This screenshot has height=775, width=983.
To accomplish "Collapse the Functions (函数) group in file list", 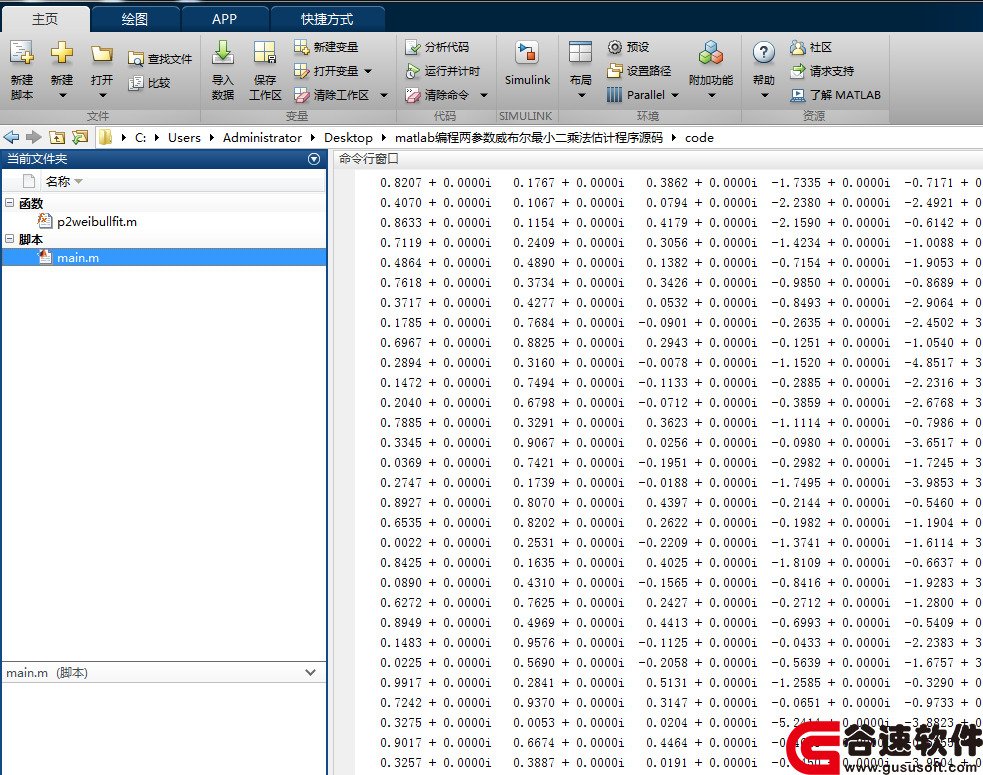I will point(9,203).
